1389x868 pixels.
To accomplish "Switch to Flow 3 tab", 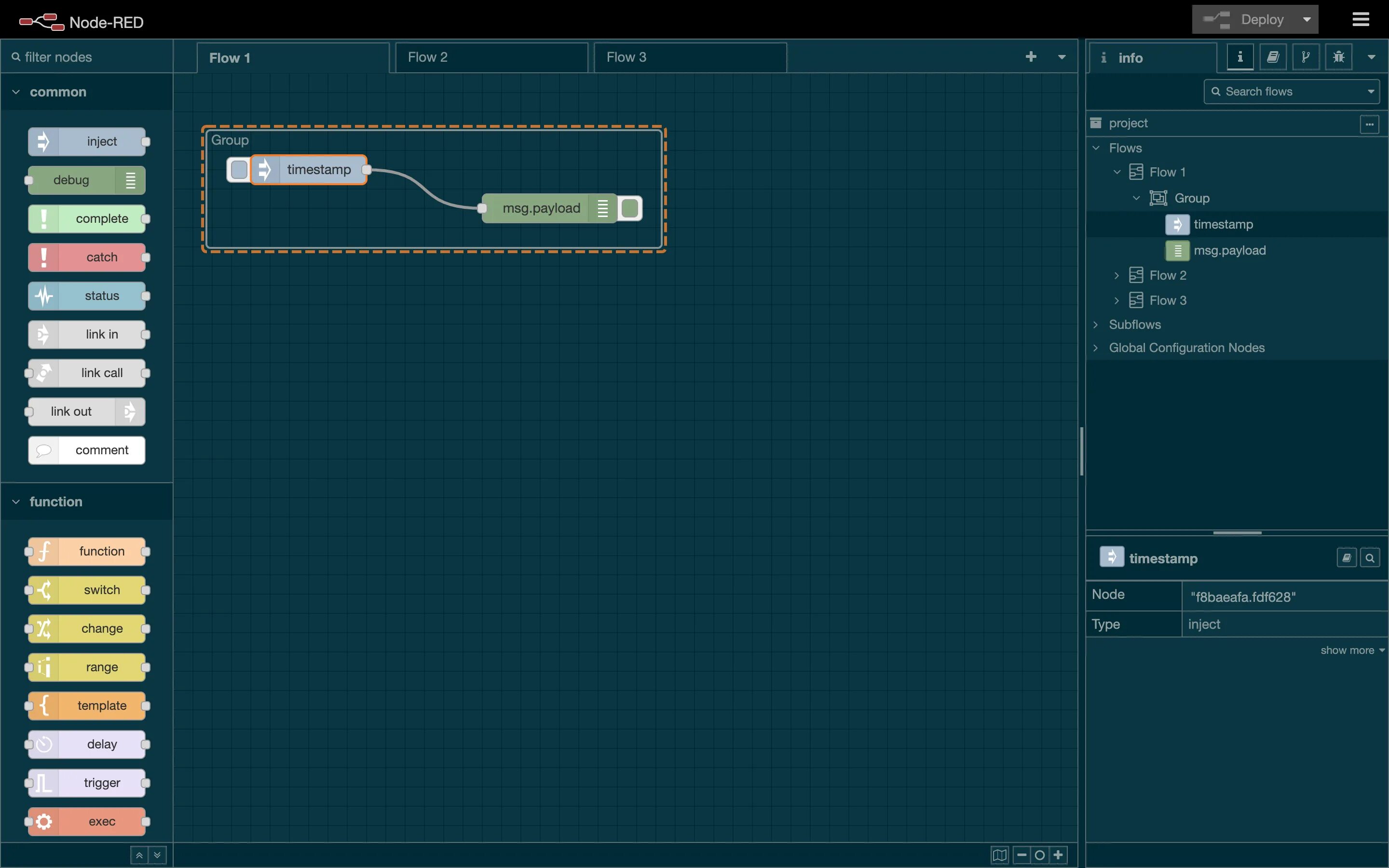I will coord(624,57).
